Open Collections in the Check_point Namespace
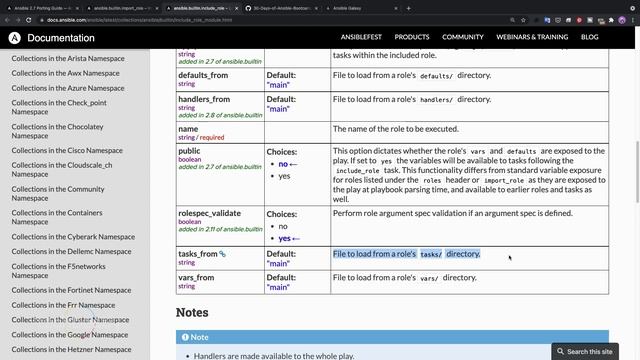 (59, 107)
